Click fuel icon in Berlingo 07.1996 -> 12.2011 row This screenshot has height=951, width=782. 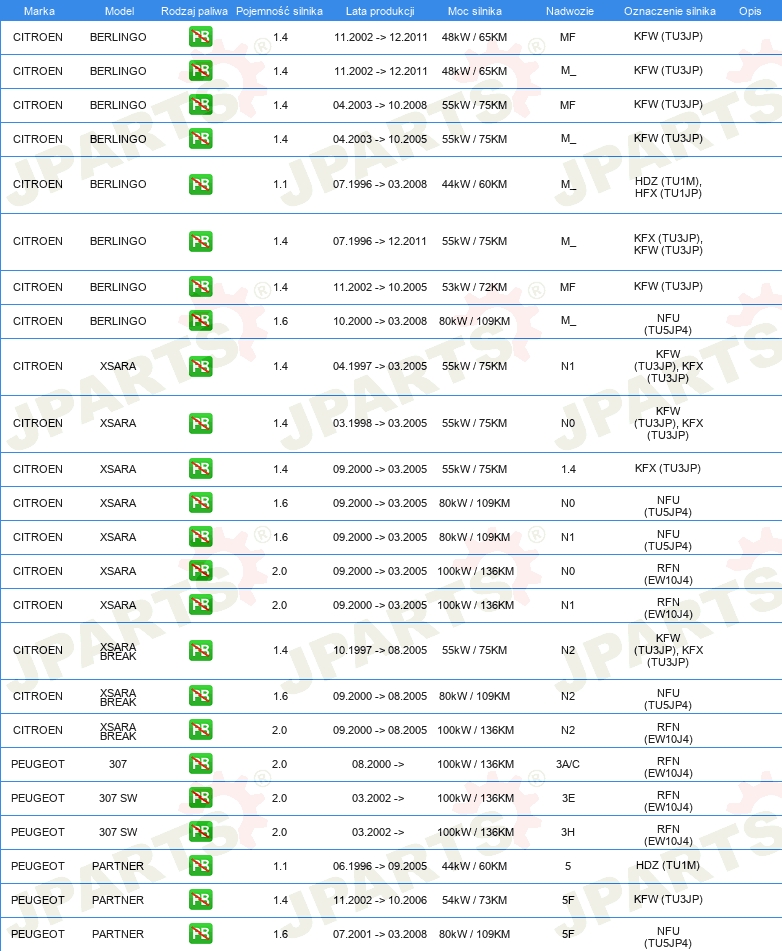click(201, 241)
